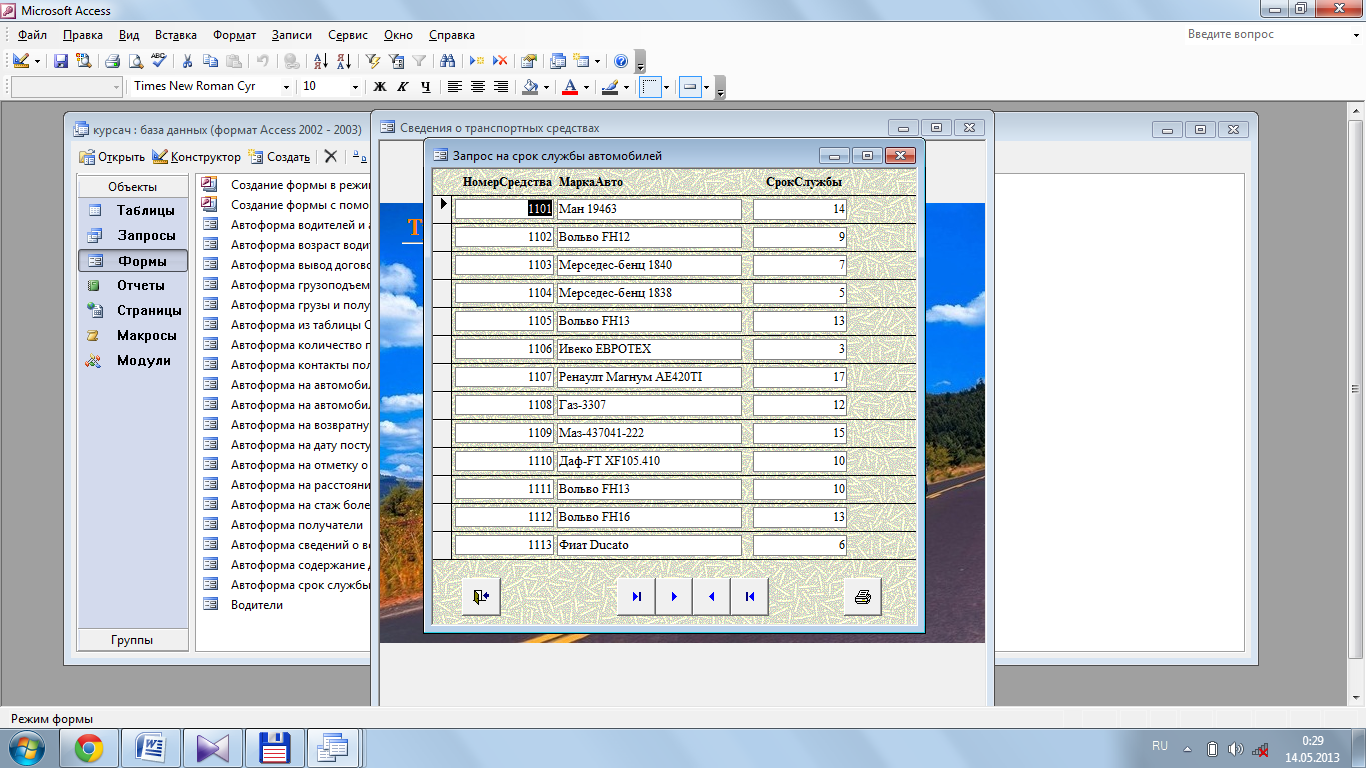Click the Copy icon in the toolbar
The height and width of the screenshot is (768, 1366).
pyautogui.click(x=210, y=61)
